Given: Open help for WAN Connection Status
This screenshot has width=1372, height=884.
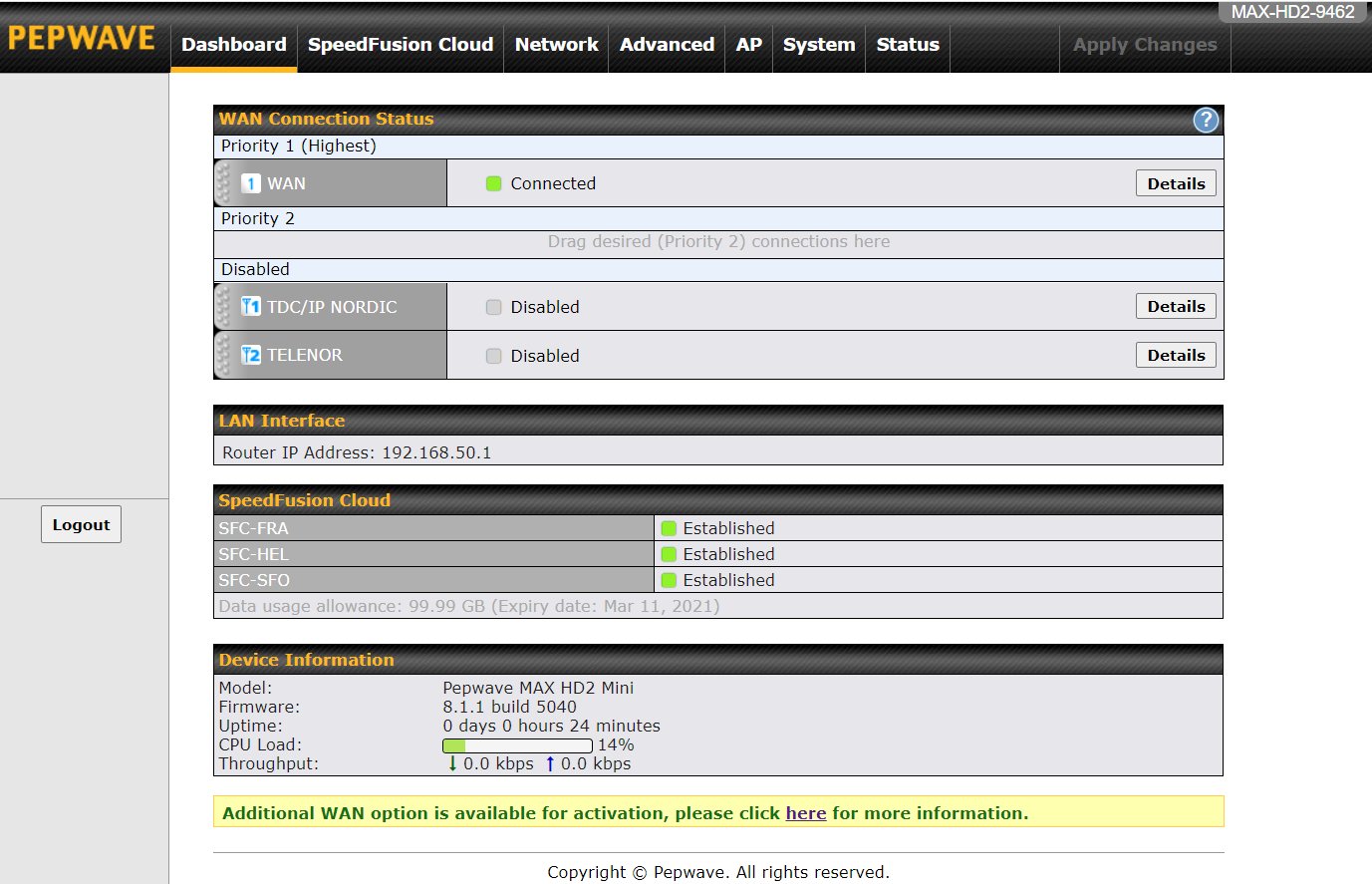Looking at the screenshot, I should pyautogui.click(x=1206, y=120).
